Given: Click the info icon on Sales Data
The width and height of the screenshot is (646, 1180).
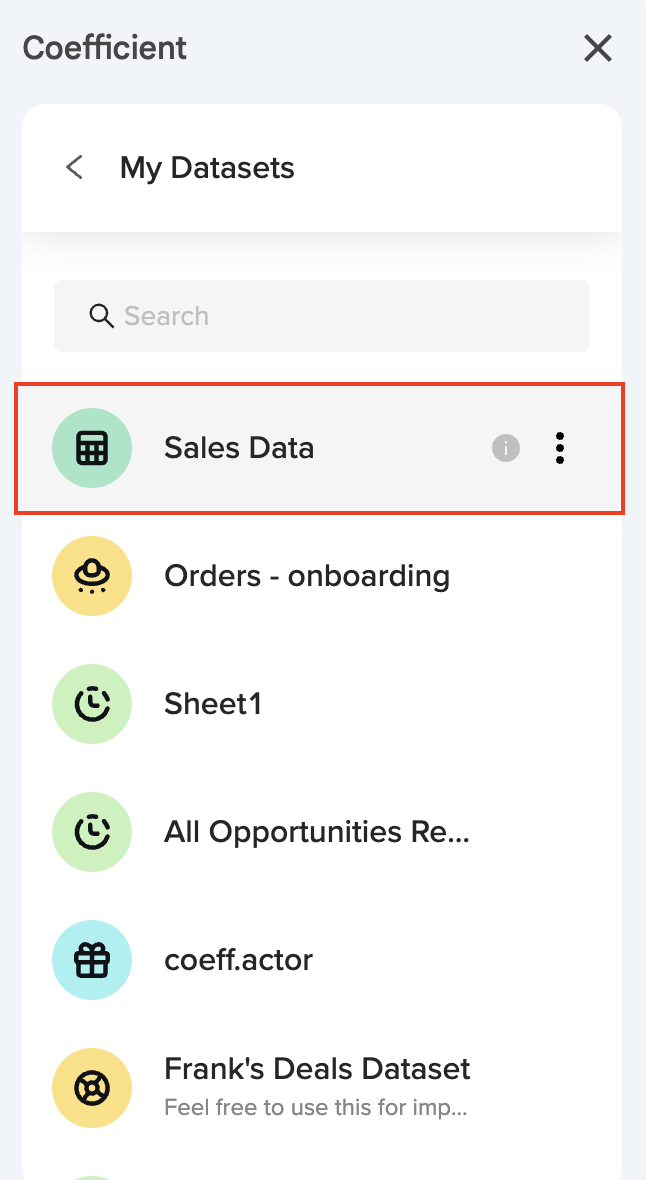Looking at the screenshot, I should [506, 449].
